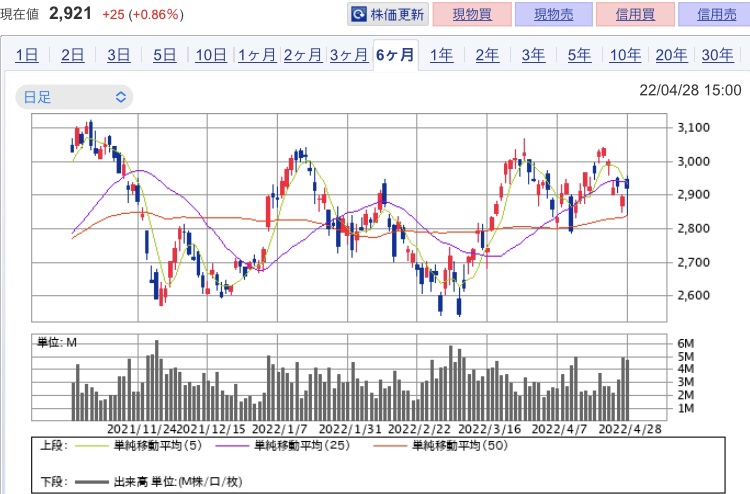This screenshot has width=750, height=494.
Task: Click the up-down chevron beside 日足
Action: click(121, 97)
